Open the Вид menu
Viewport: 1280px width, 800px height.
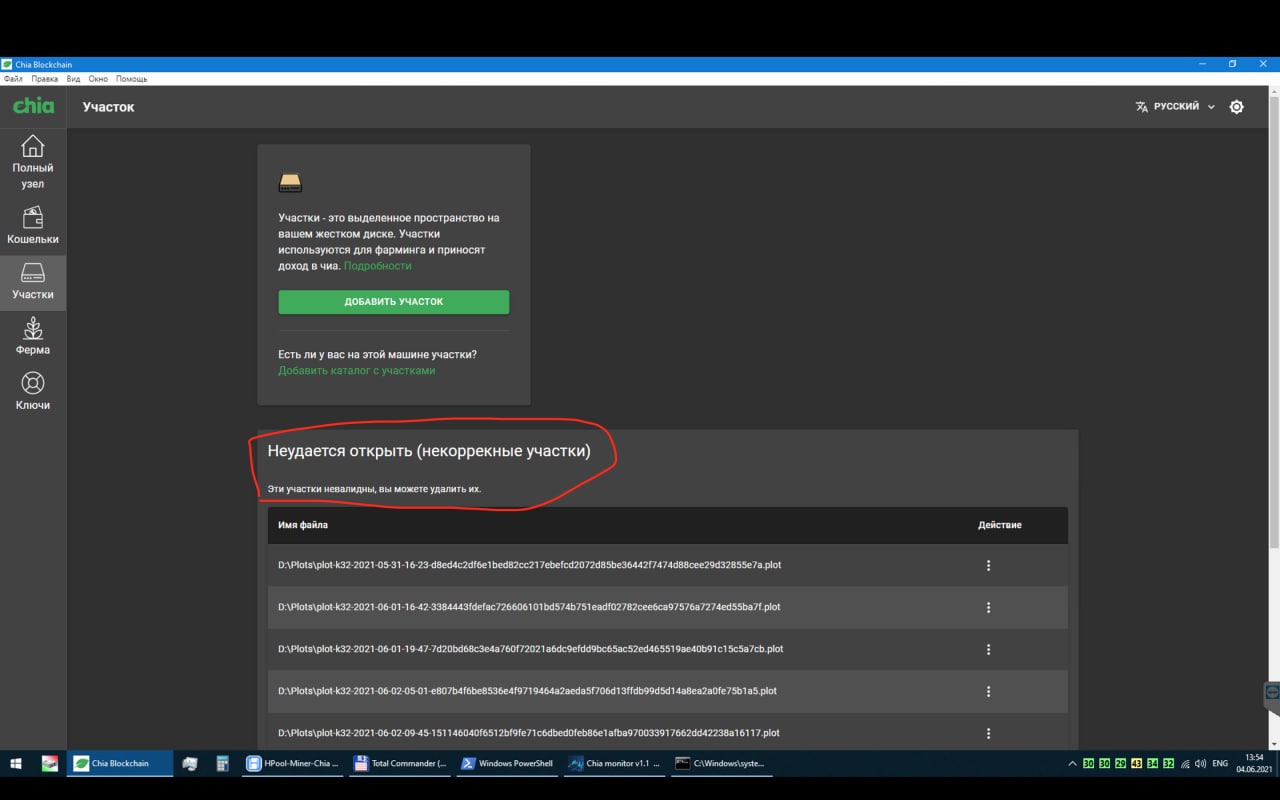click(73, 79)
